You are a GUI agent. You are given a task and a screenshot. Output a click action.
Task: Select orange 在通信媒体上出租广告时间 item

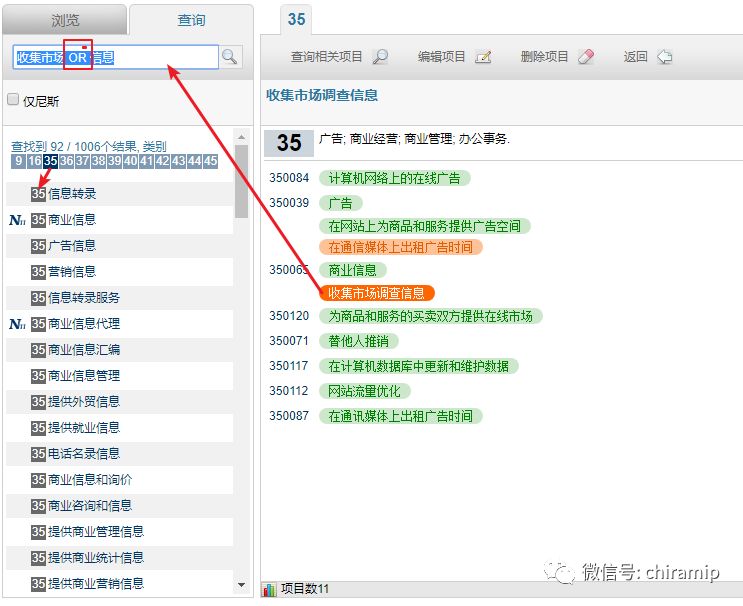tap(400, 247)
